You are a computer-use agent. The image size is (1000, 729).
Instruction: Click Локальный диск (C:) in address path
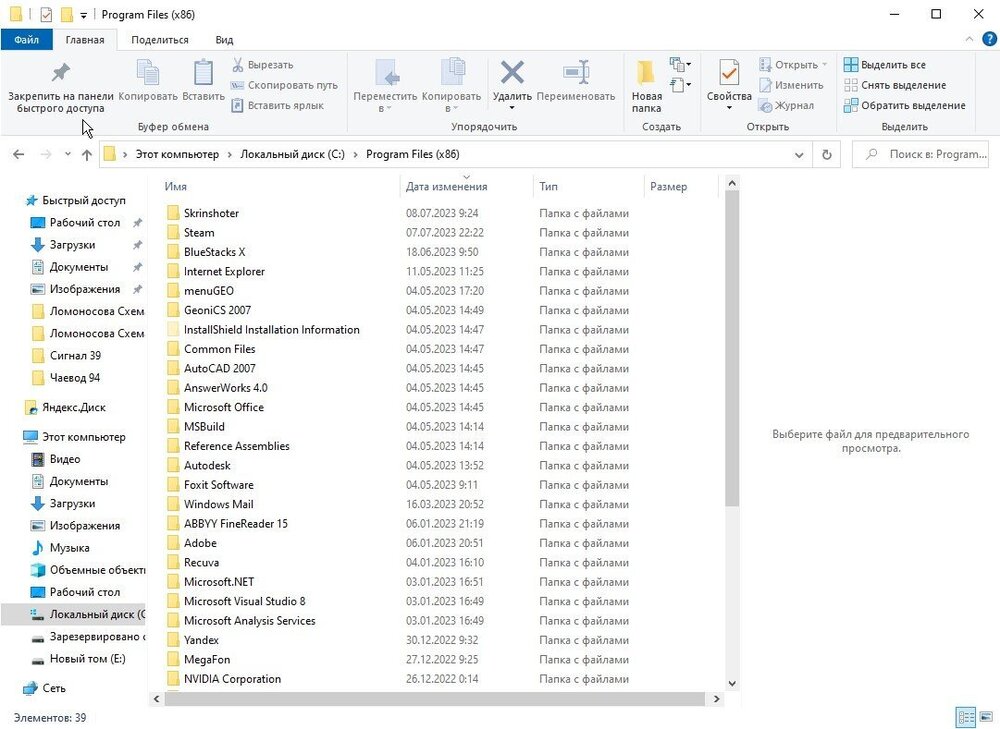click(292, 154)
